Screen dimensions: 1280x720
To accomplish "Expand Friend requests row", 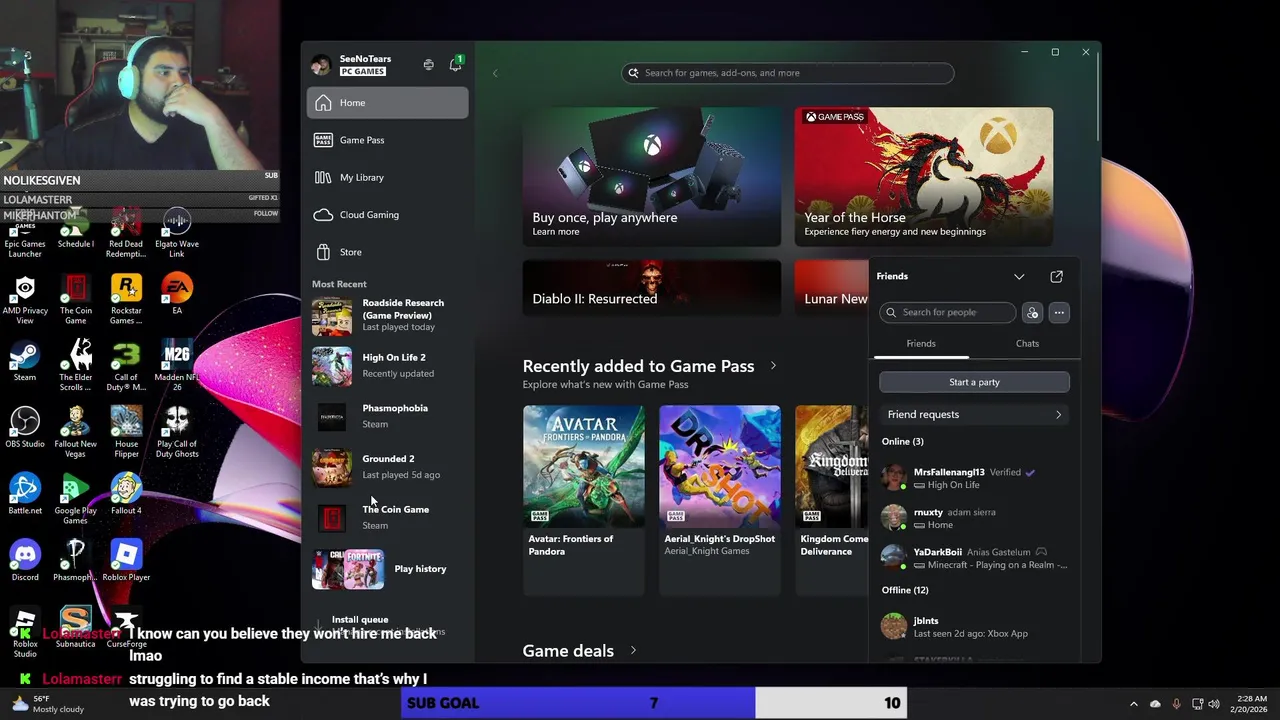I will coord(974,414).
